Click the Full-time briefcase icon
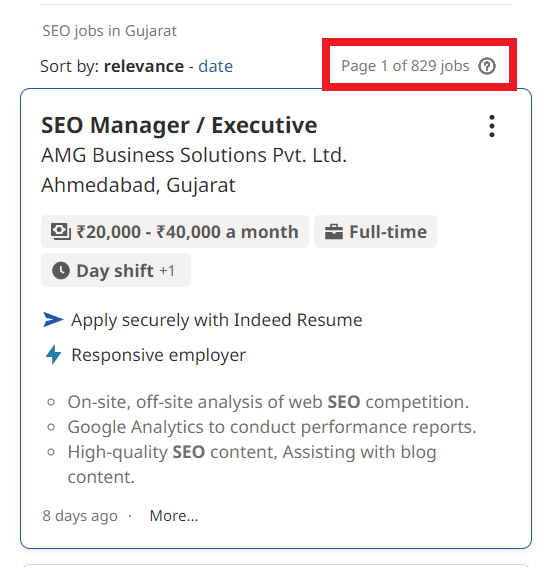Viewport: 555px width, 567px height. (334, 232)
